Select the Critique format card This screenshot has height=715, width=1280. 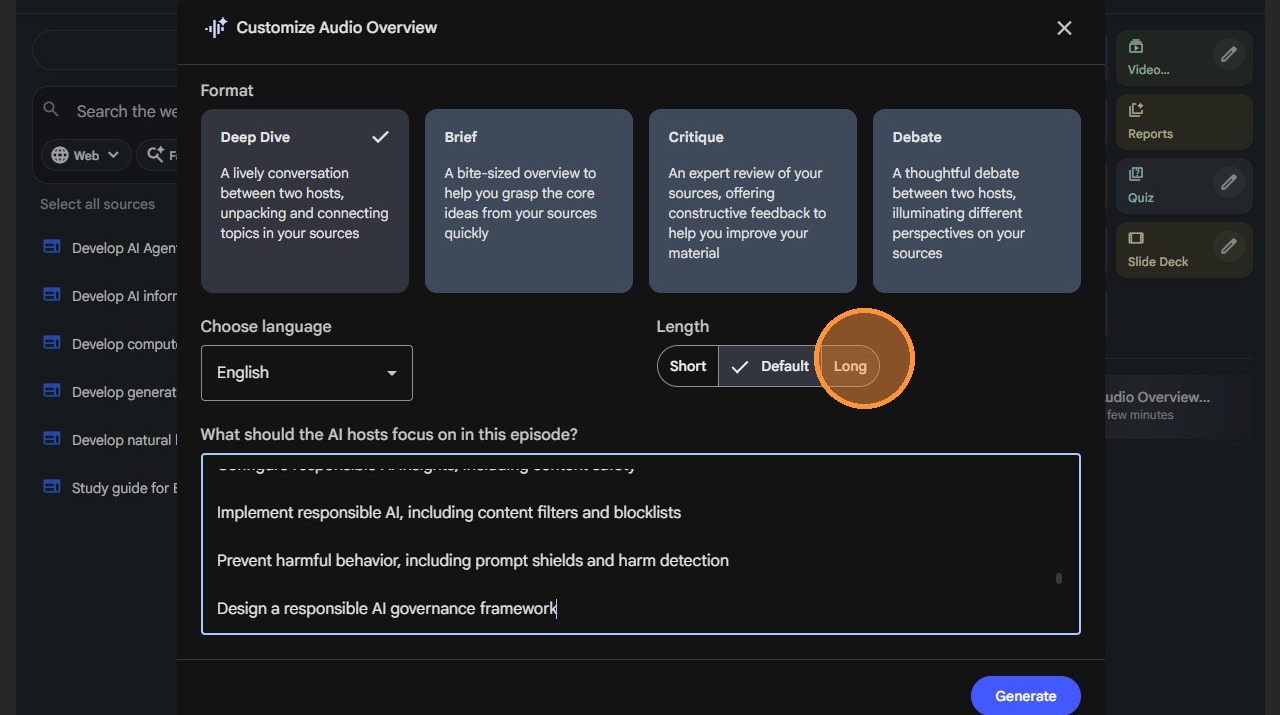(x=752, y=201)
